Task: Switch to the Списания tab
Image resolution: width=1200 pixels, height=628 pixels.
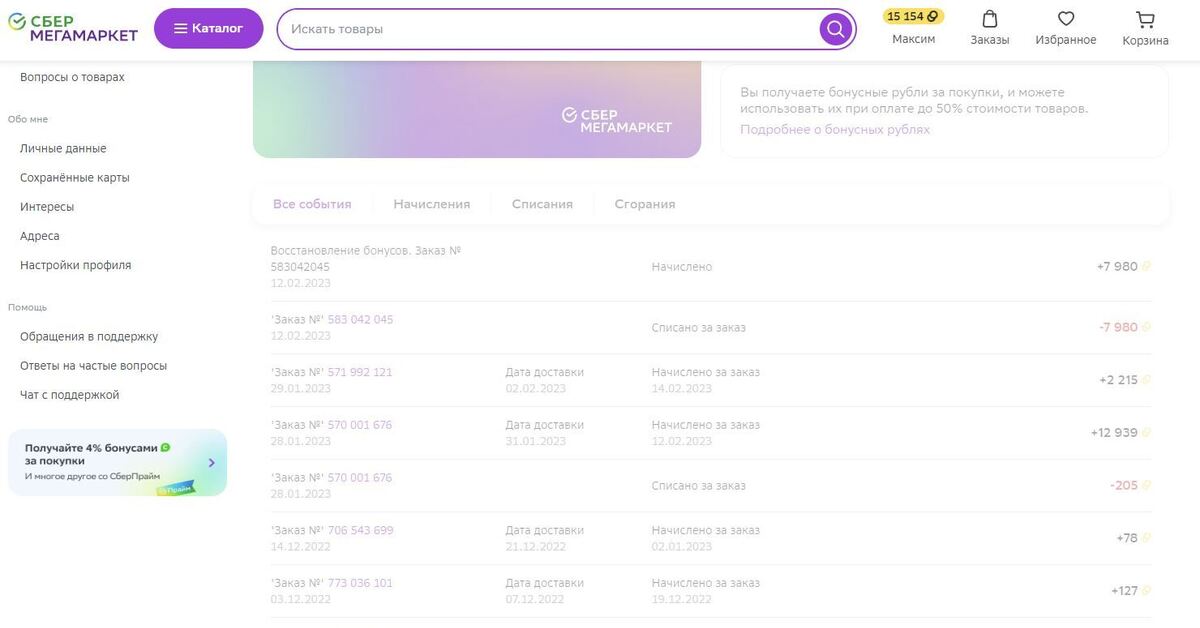Action: (542, 204)
